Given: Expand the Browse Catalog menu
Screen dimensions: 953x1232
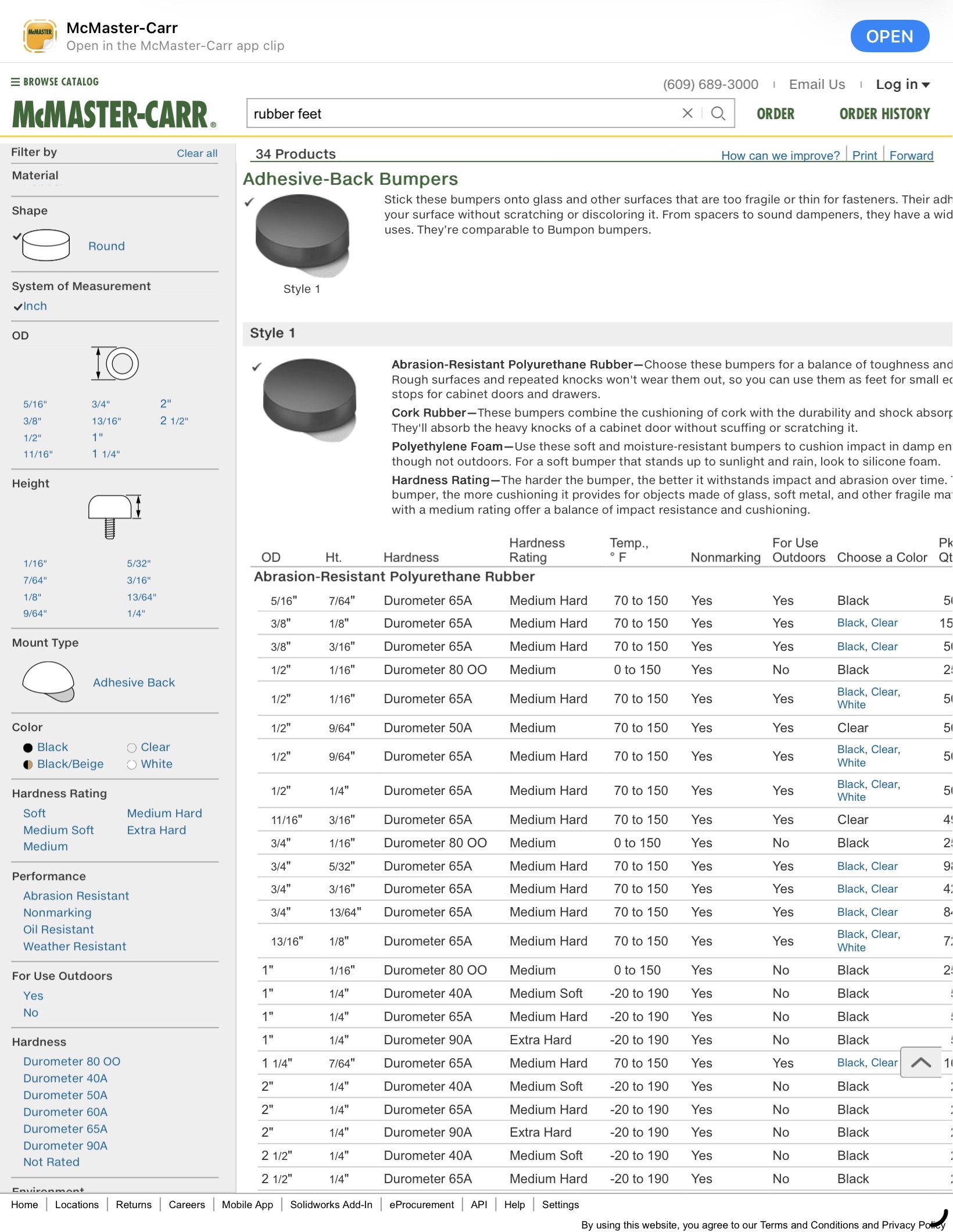Looking at the screenshot, I should [x=55, y=82].
